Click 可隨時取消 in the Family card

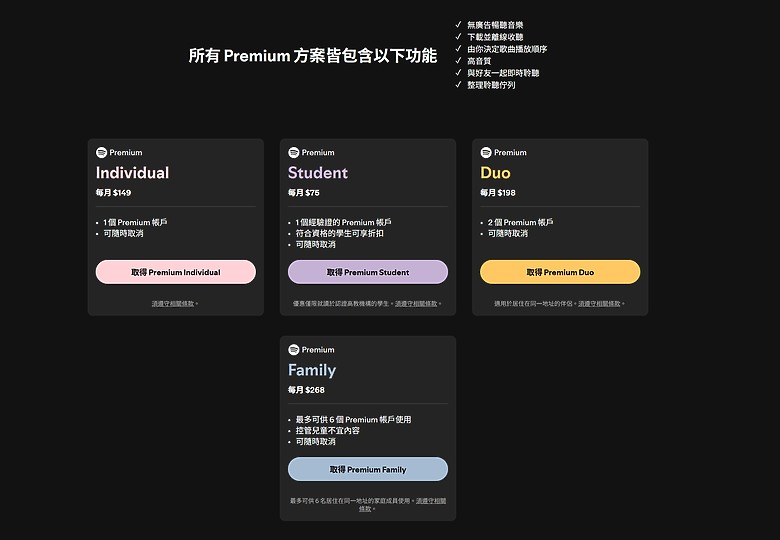pyautogui.click(x=315, y=442)
